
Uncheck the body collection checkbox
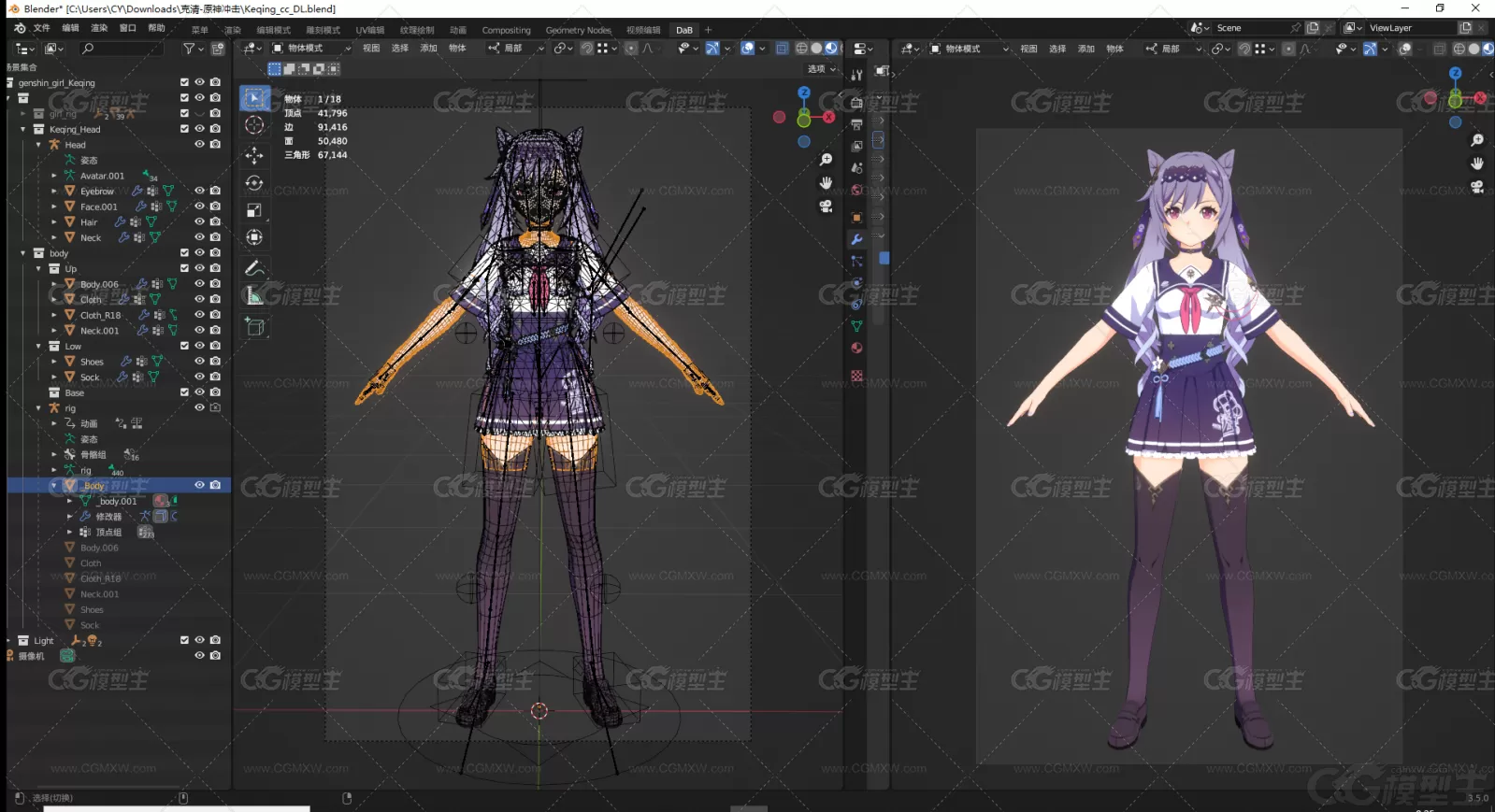(x=184, y=253)
